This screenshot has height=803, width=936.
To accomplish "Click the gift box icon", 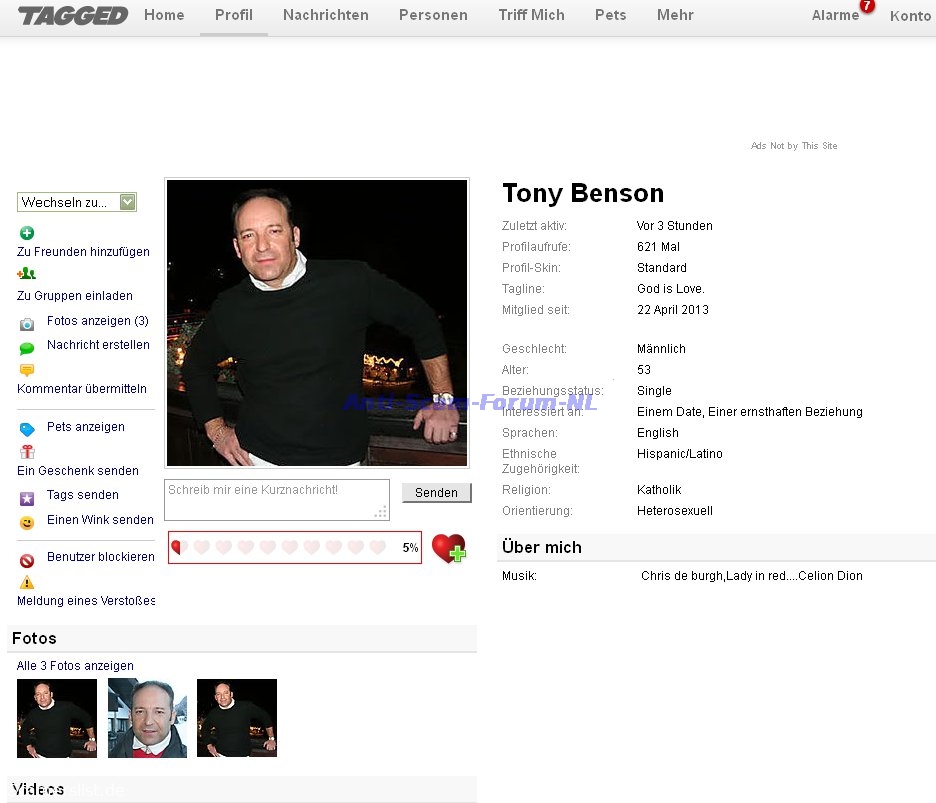I will [x=27, y=451].
